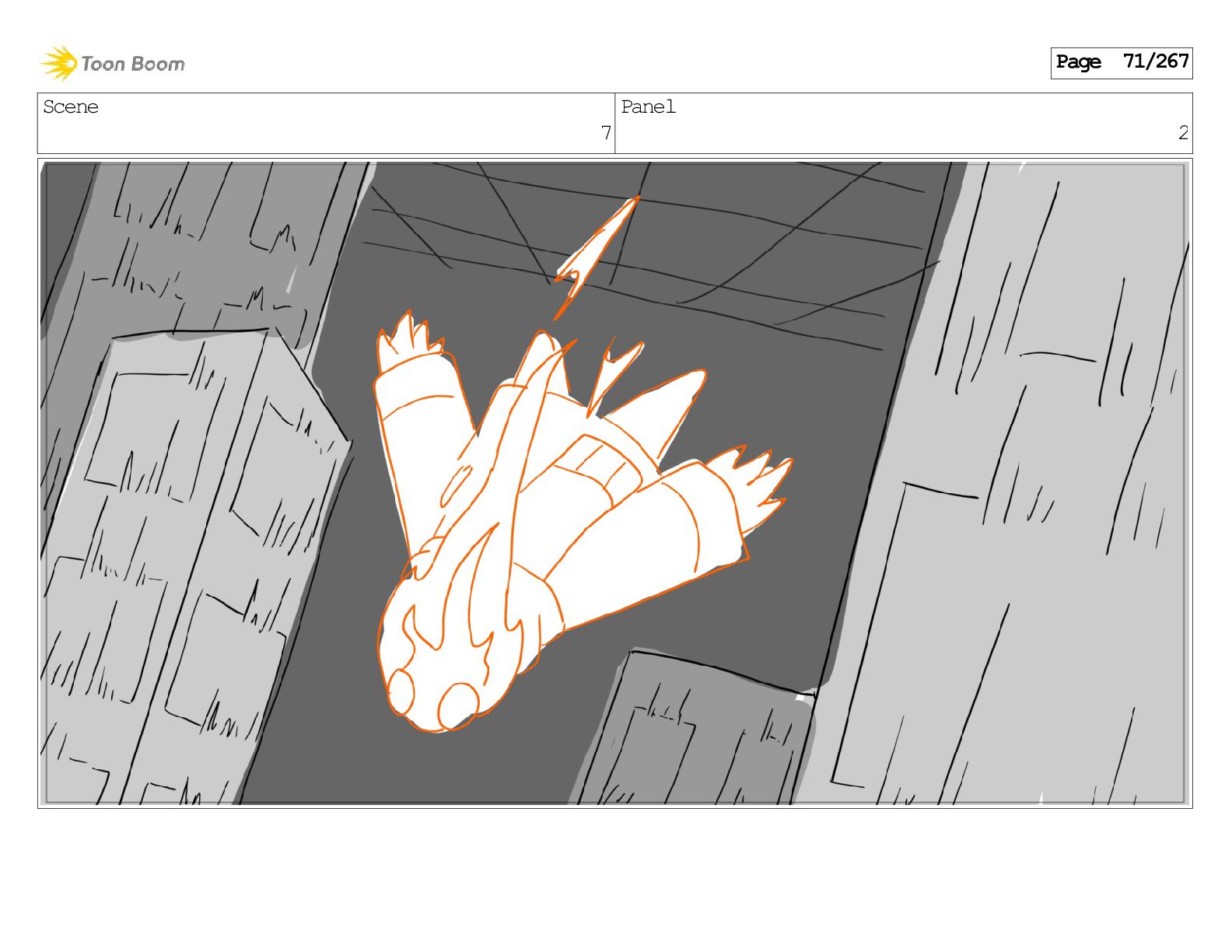Click the Panel label
The width and height of the screenshot is (1232, 952).
pos(648,107)
